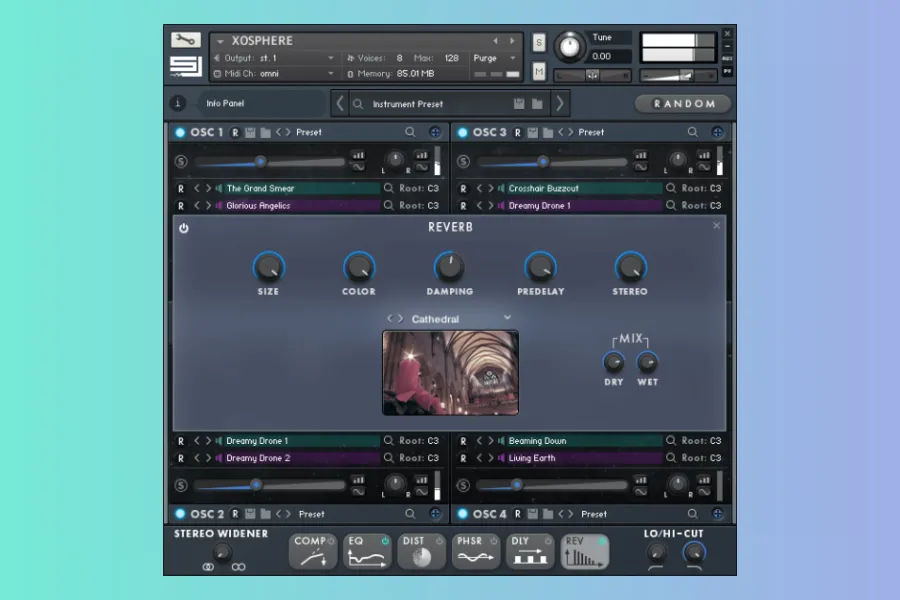This screenshot has height=600, width=900.
Task: Disable the EQ power toggle
Action: pos(383,541)
